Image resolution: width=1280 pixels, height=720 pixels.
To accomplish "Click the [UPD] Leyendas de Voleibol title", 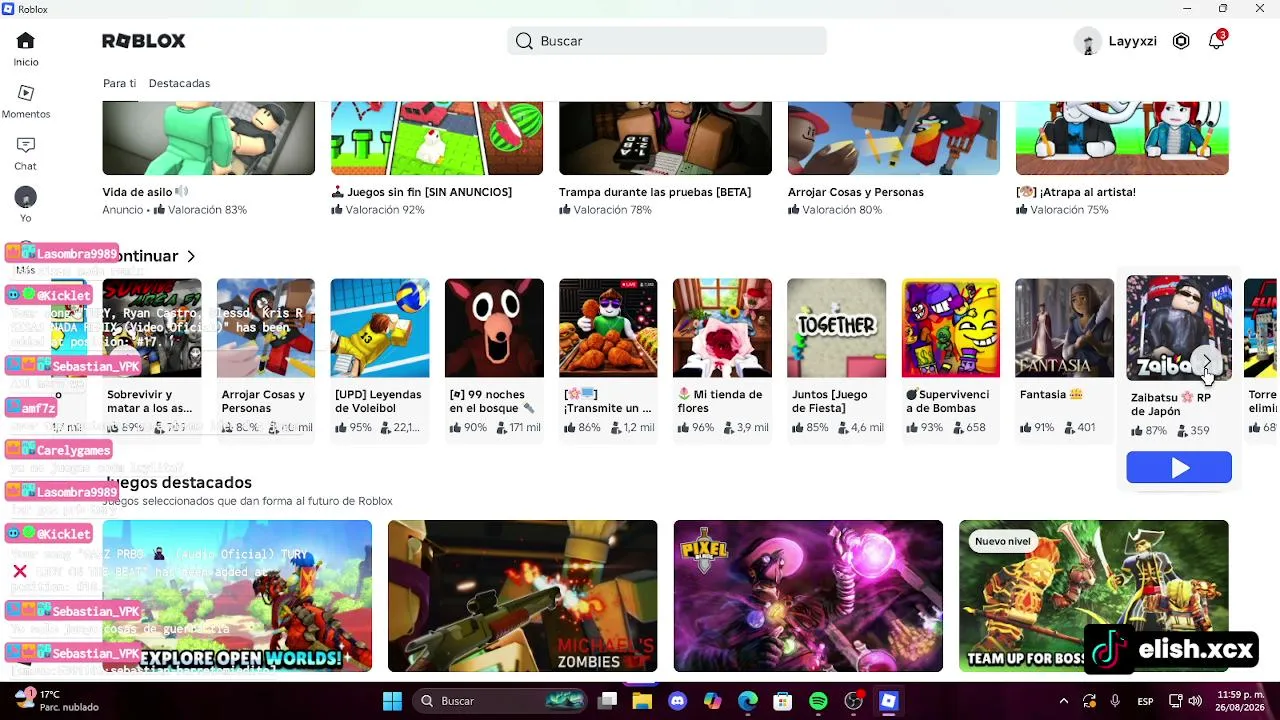I will (x=378, y=401).
